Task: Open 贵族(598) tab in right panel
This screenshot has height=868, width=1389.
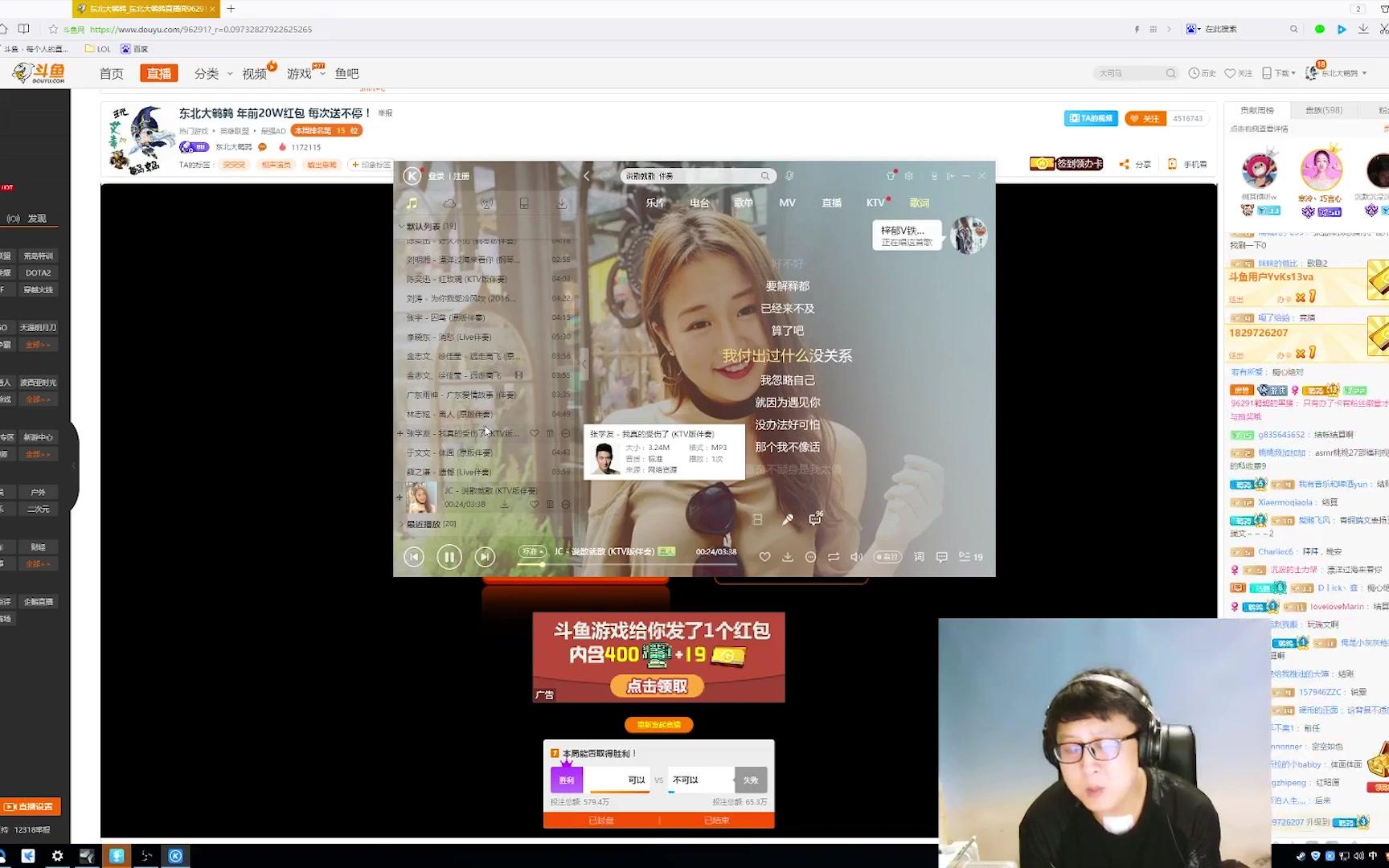Action: coord(1323,110)
